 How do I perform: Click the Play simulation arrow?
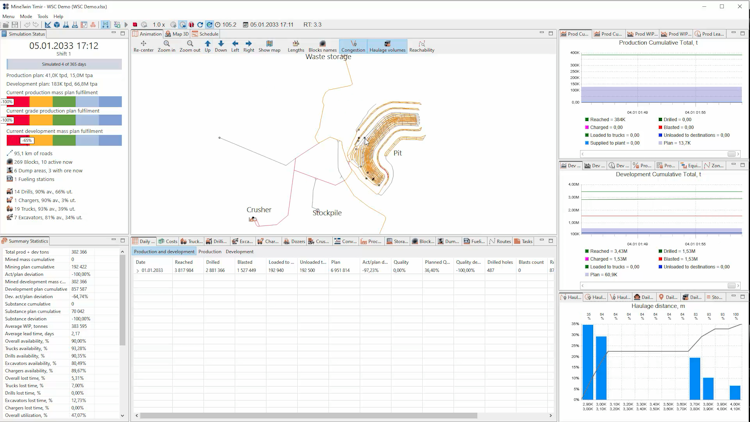point(126,24)
